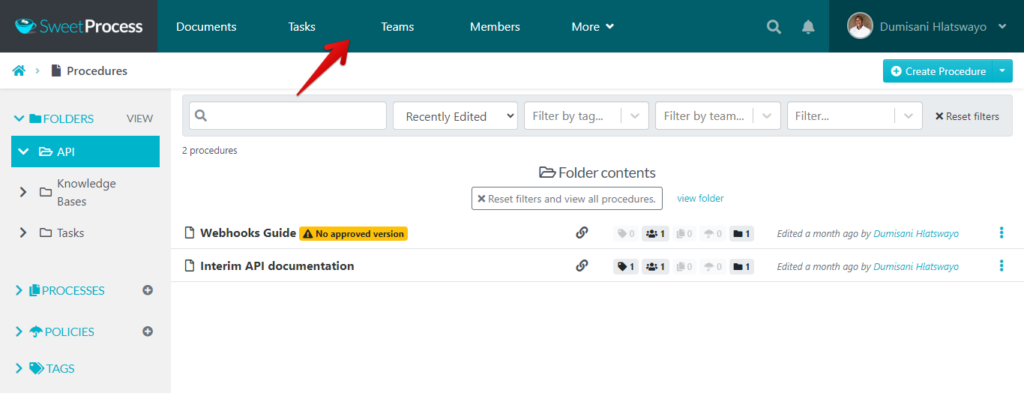
Task: Expand the Knowledge Bases folder
Action: [23, 192]
